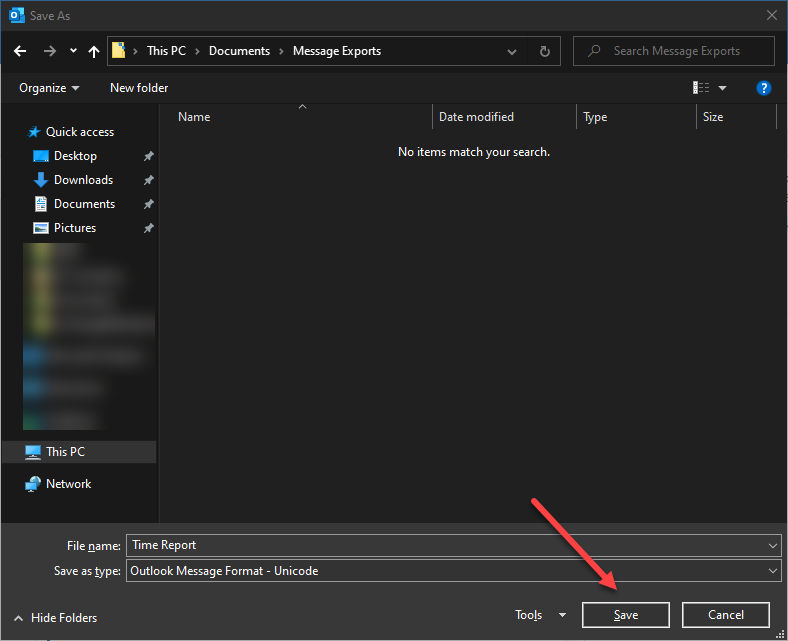Select the Network icon in sidebar

[x=34, y=484]
